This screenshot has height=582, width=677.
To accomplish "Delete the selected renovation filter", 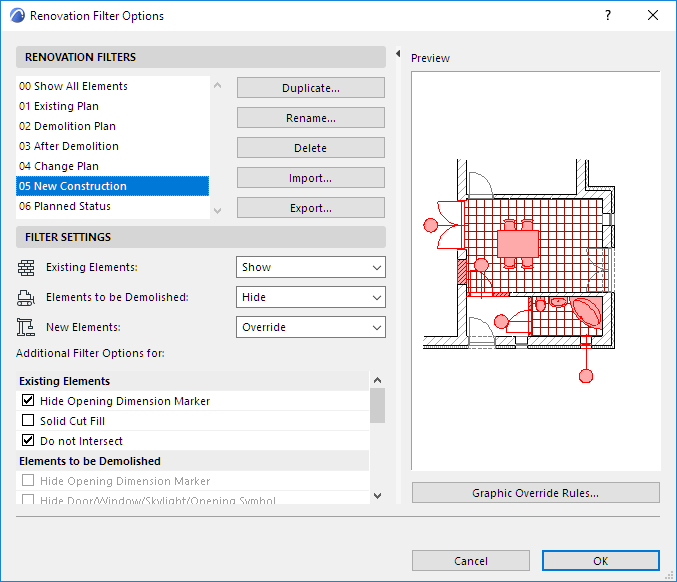I will [x=311, y=148].
